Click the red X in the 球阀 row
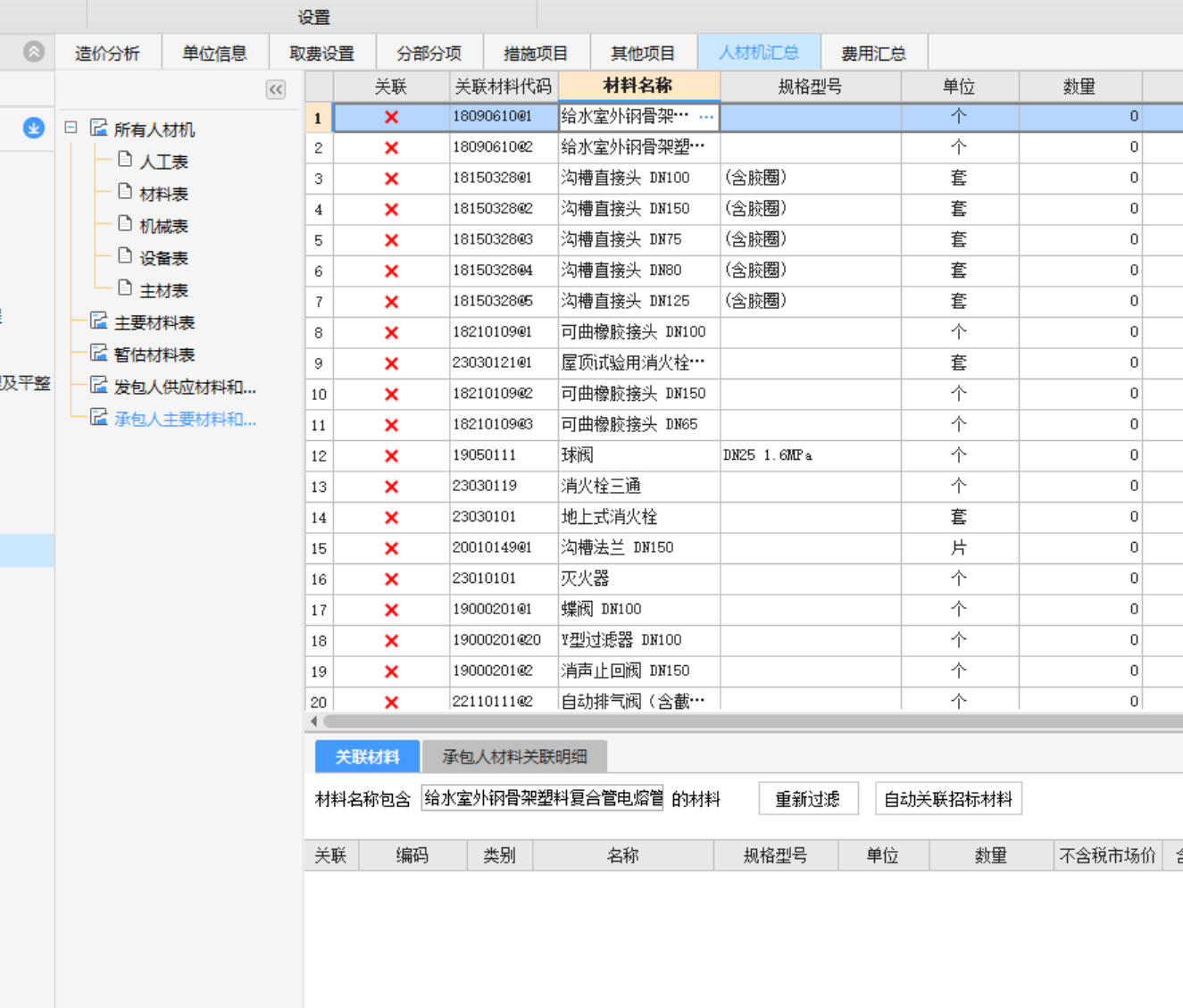This screenshot has height=1008, width=1183. 391,455
